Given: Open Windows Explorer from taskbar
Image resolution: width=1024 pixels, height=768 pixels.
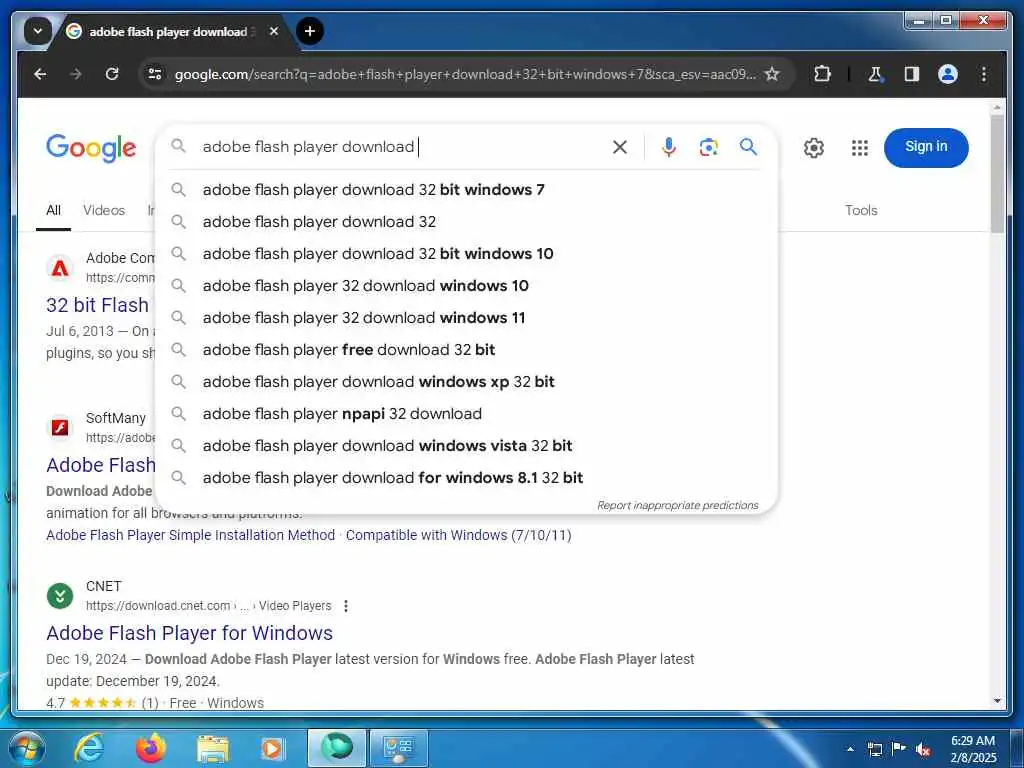Looking at the screenshot, I should pyautogui.click(x=212, y=748).
